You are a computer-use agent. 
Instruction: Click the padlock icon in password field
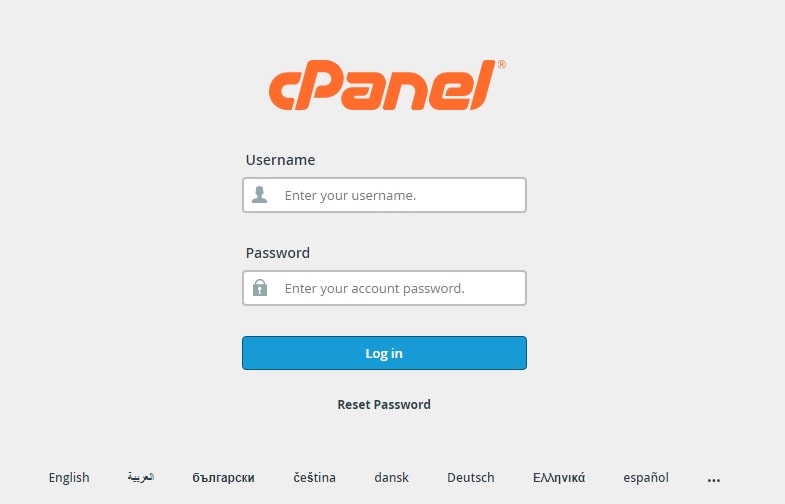[260, 288]
